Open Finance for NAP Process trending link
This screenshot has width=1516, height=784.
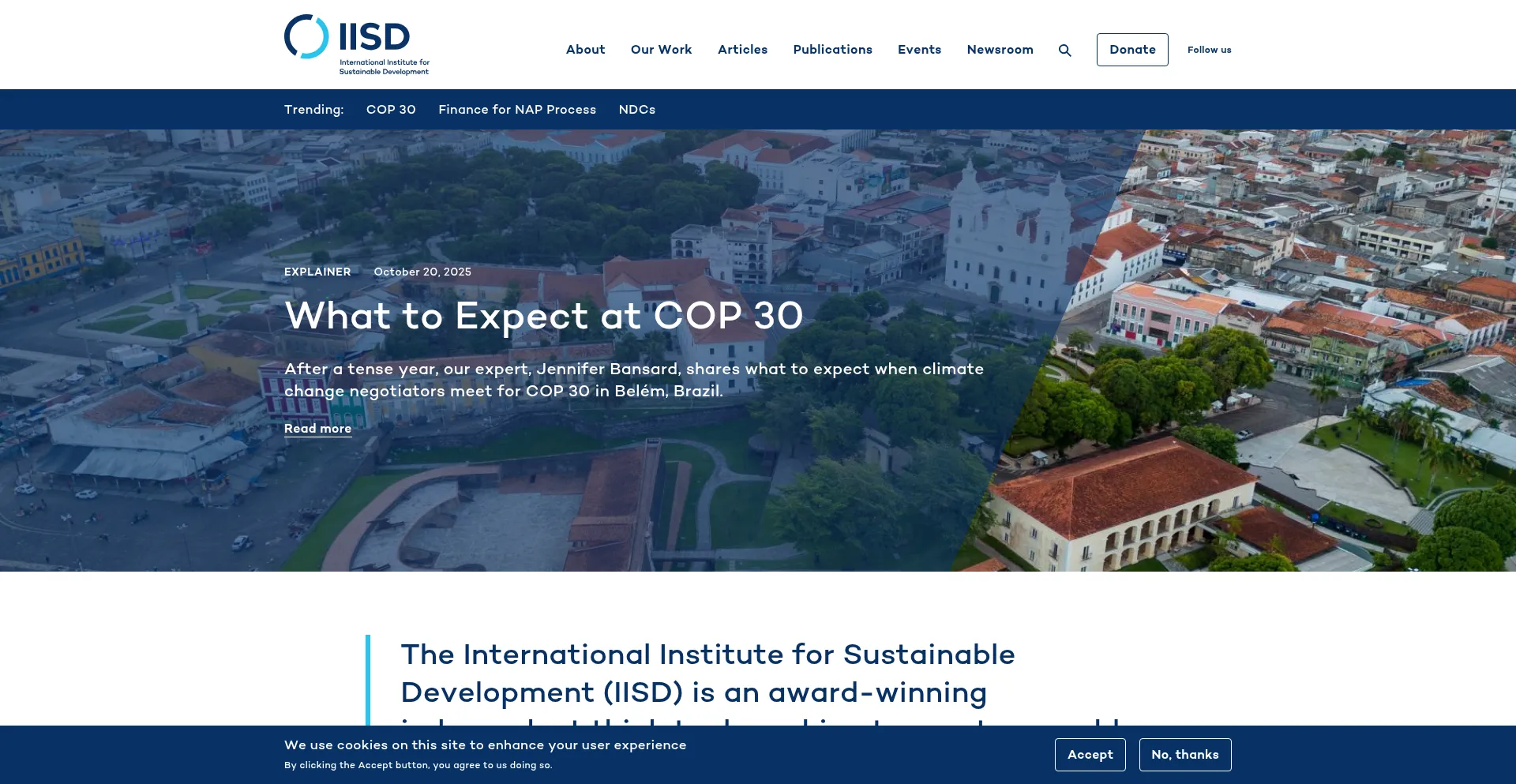click(517, 110)
